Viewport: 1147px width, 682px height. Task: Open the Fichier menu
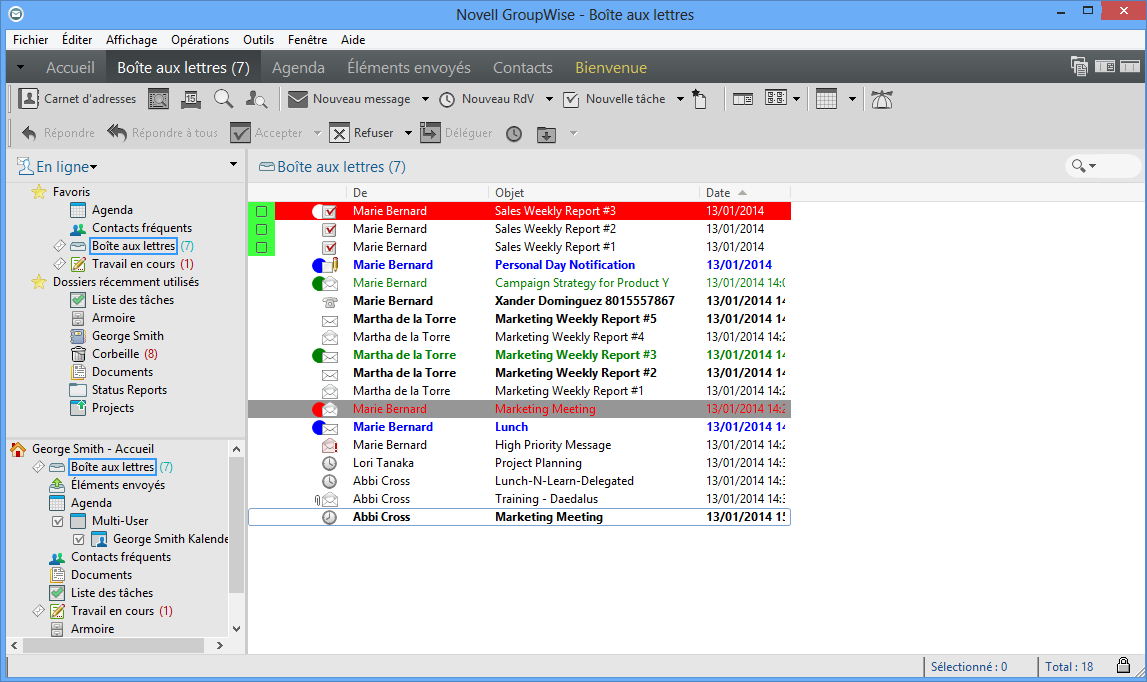pos(31,40)
